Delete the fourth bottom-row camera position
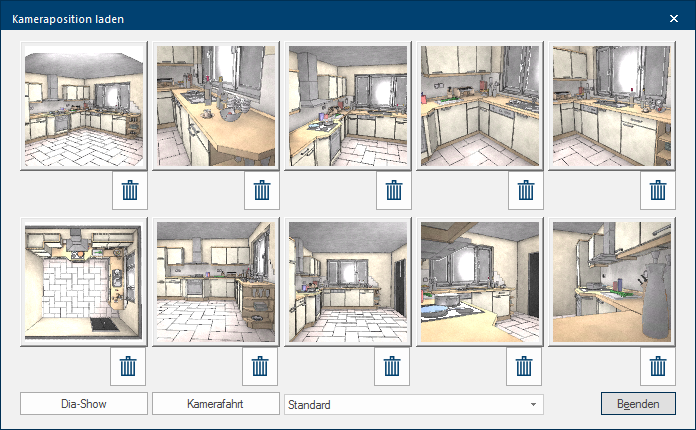 tap(526, 367)
